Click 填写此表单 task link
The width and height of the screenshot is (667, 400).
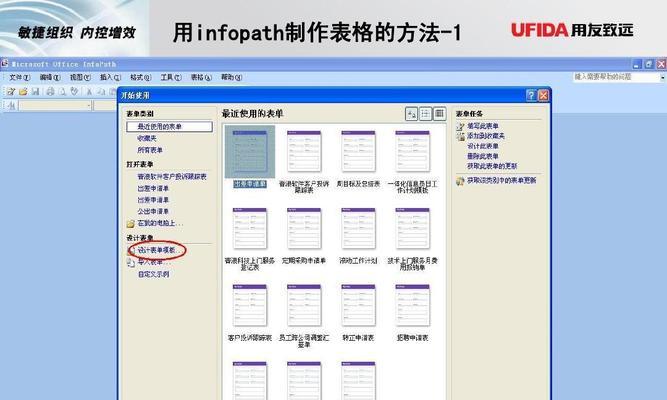(482, 126)
